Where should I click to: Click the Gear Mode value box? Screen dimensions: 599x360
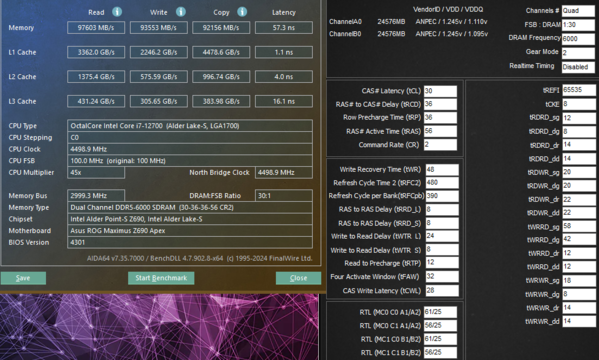[x=578, y=53]
